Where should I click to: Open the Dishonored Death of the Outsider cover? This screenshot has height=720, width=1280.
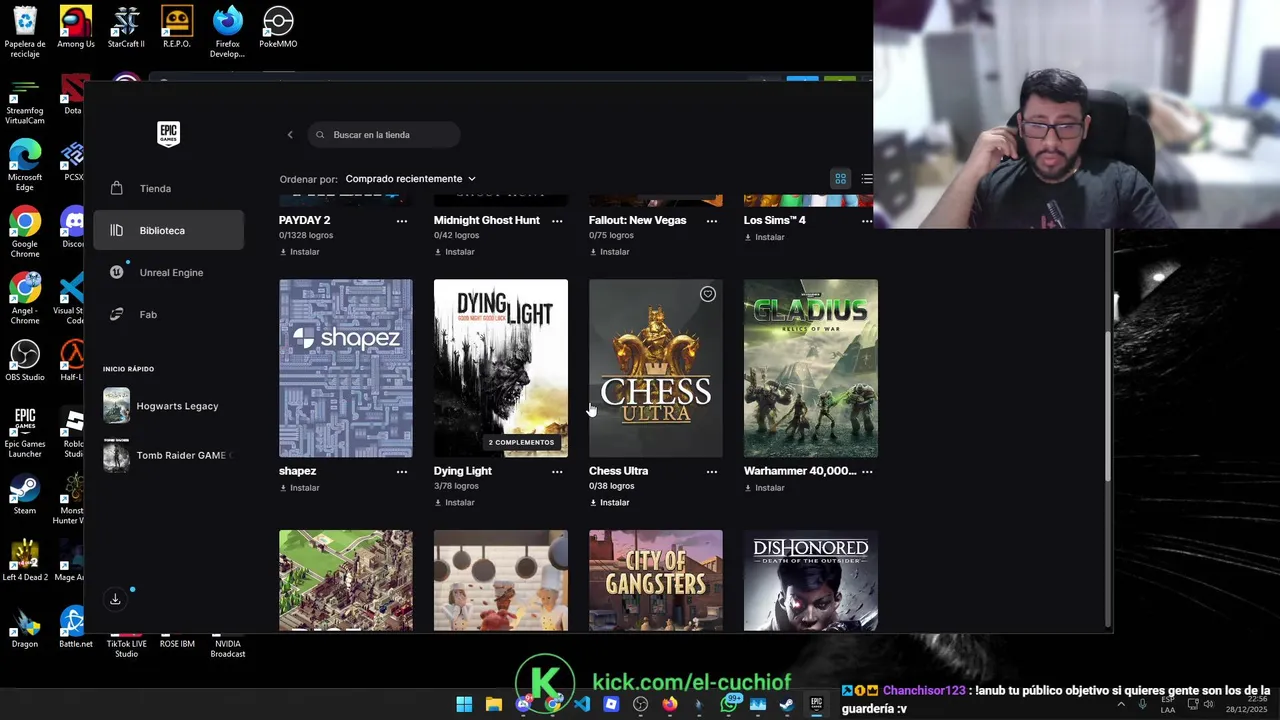pyautogui.click(x=811, y=581)
